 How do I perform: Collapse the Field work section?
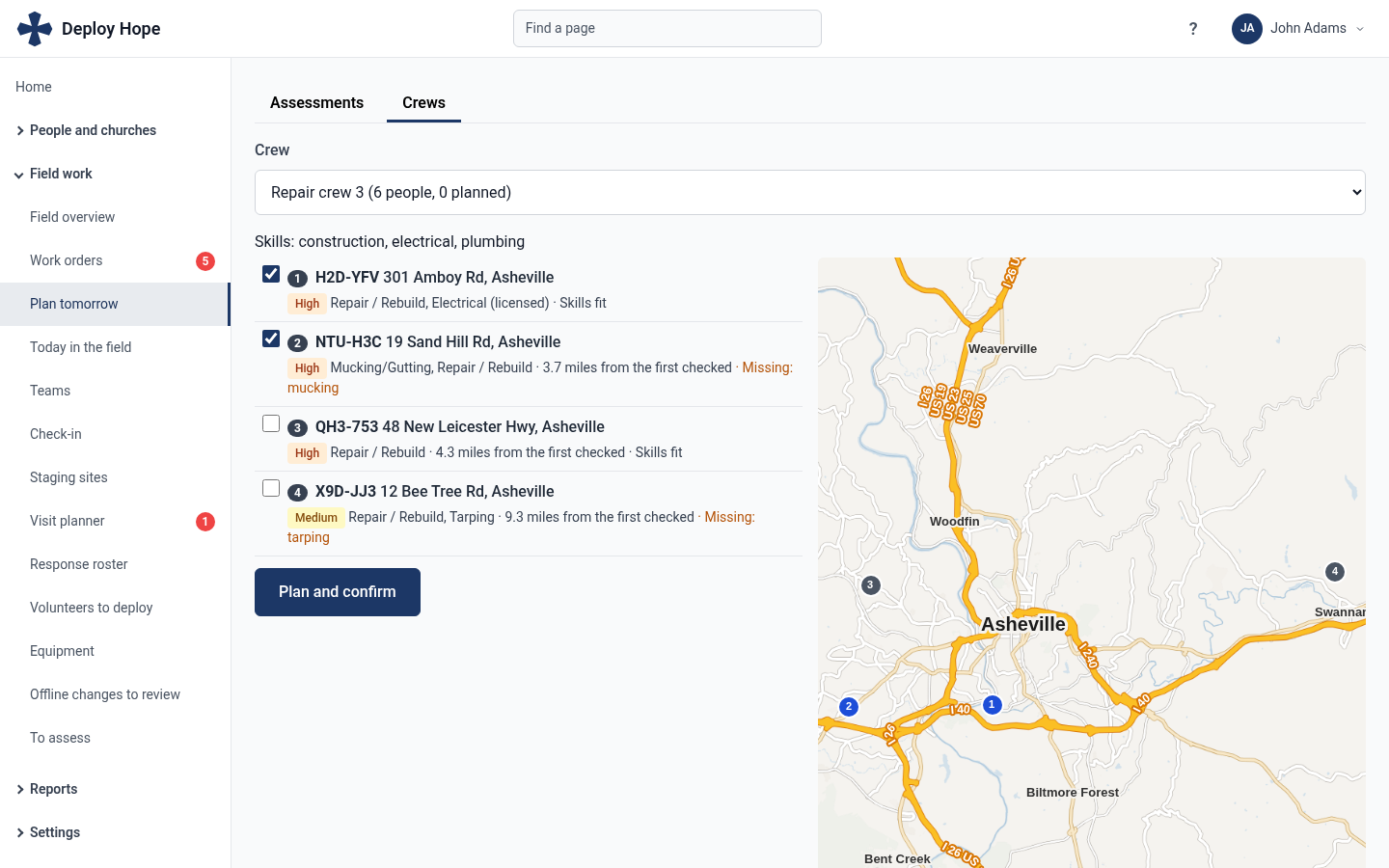pyautogui.click(x=116, y=174)
